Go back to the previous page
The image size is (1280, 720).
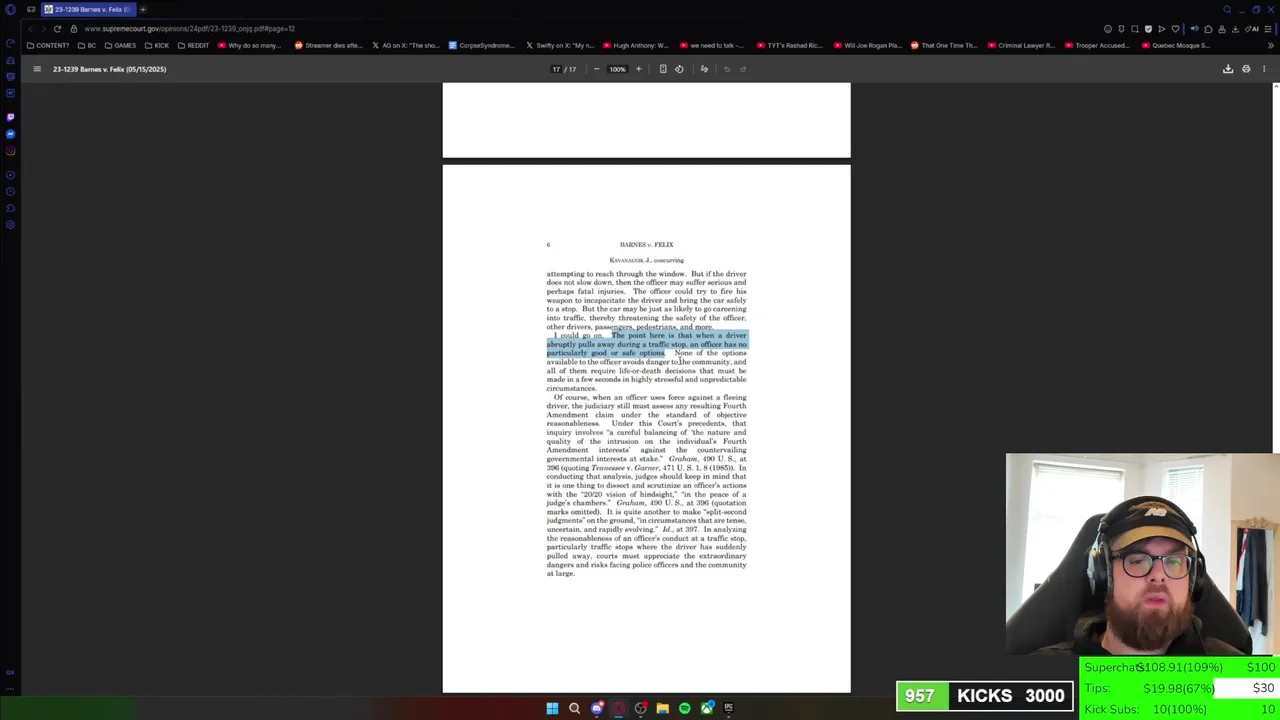coord(30,29)
